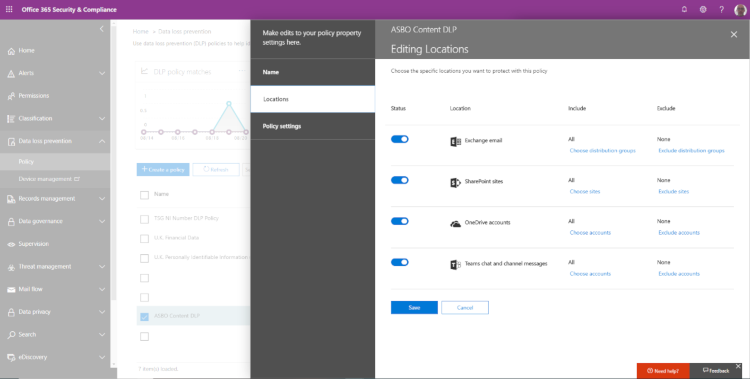
Task: Click the Data loss prevention icon
Action: [11, 142]
